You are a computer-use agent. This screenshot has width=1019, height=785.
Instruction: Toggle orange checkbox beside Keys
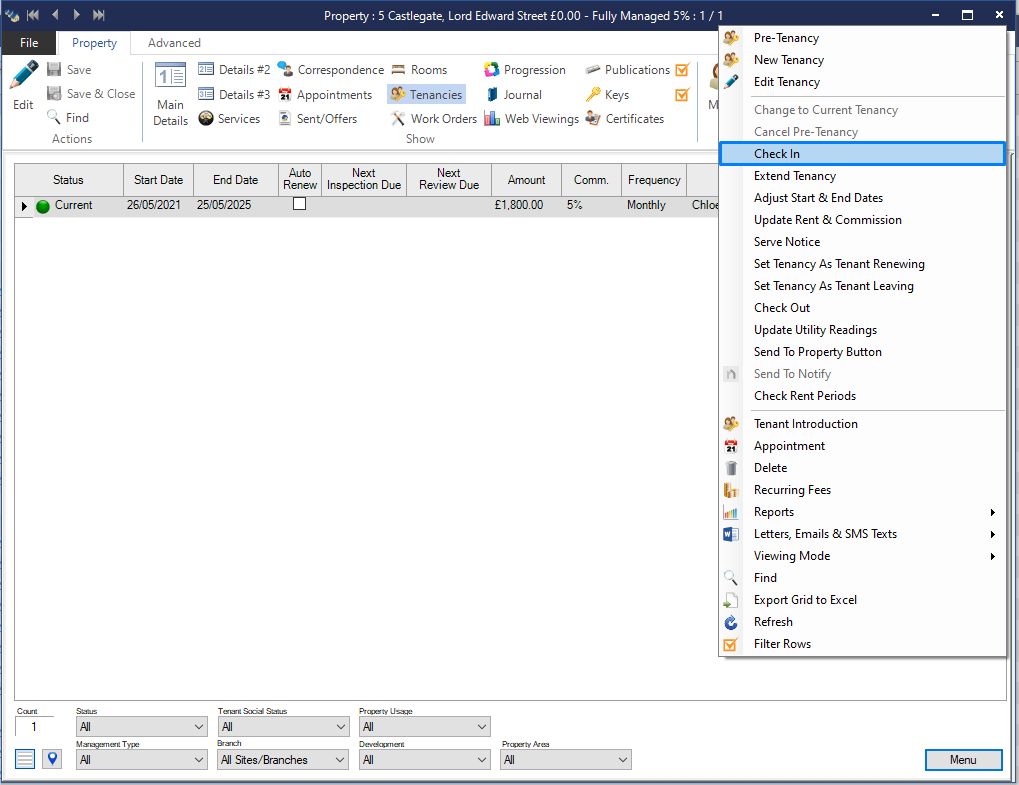[682, 95]
